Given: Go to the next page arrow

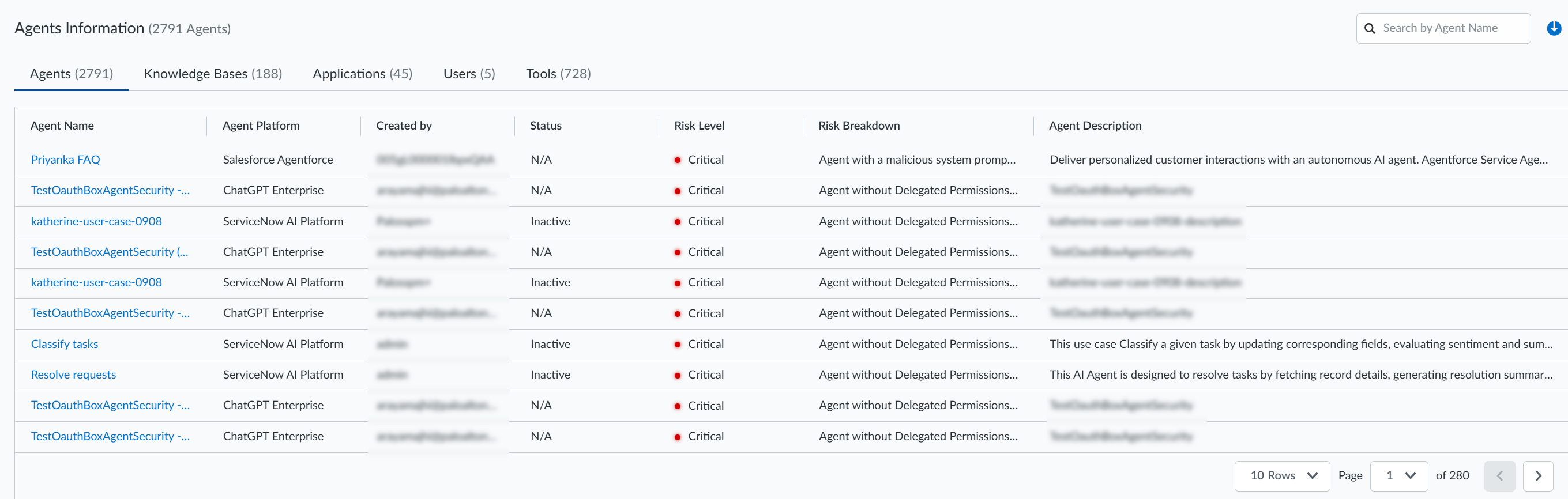Looking at the screenshot, I should point(1537,476).
